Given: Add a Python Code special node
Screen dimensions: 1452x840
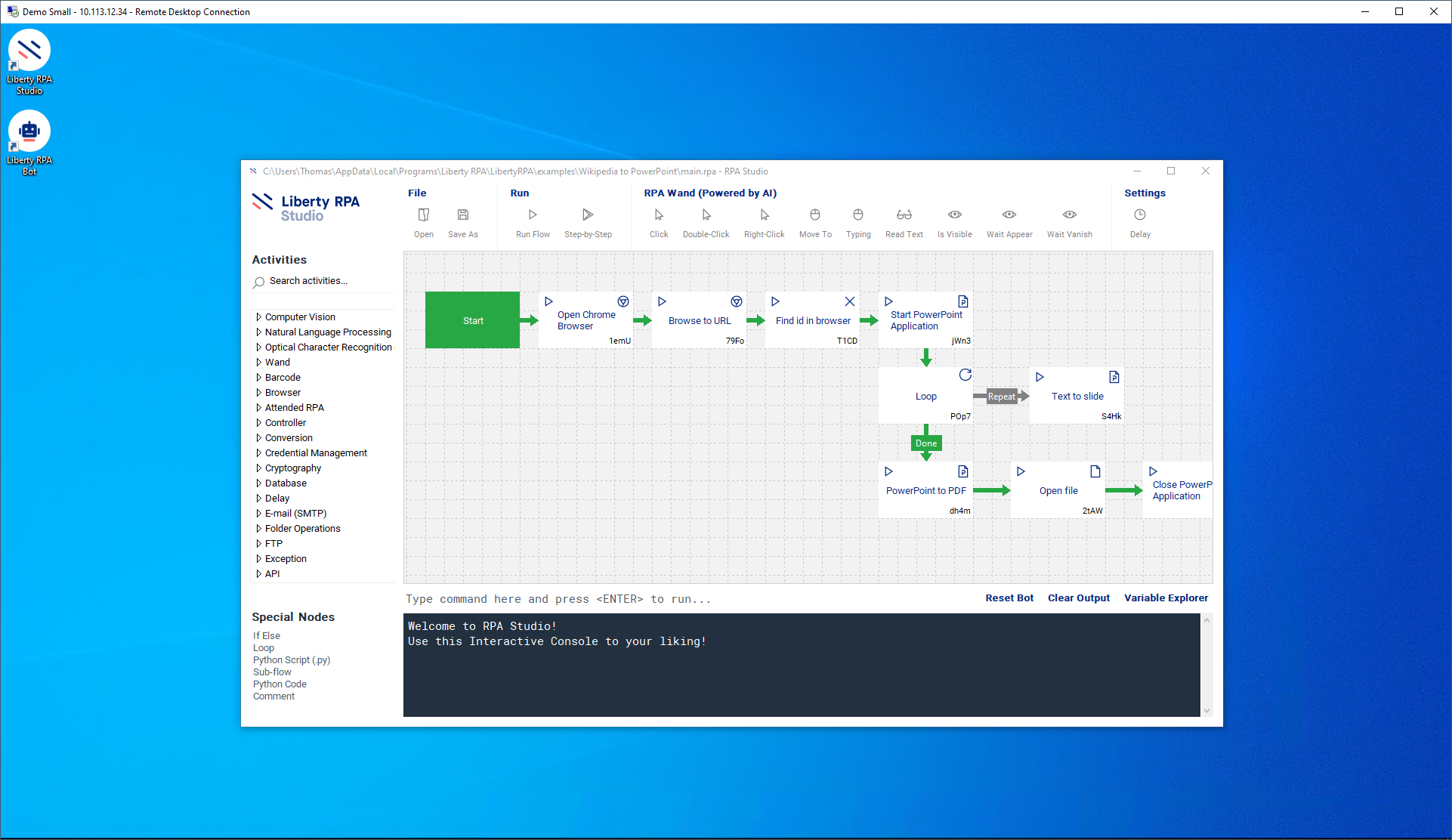Looking at the screenshot, I should click(x=280, y=684).
